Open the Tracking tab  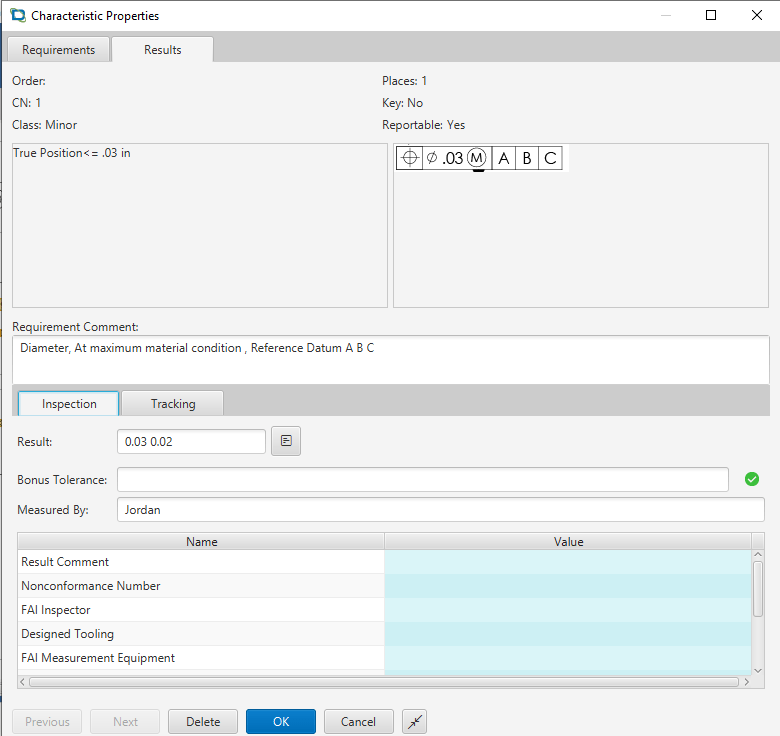(x=173, y=404)
